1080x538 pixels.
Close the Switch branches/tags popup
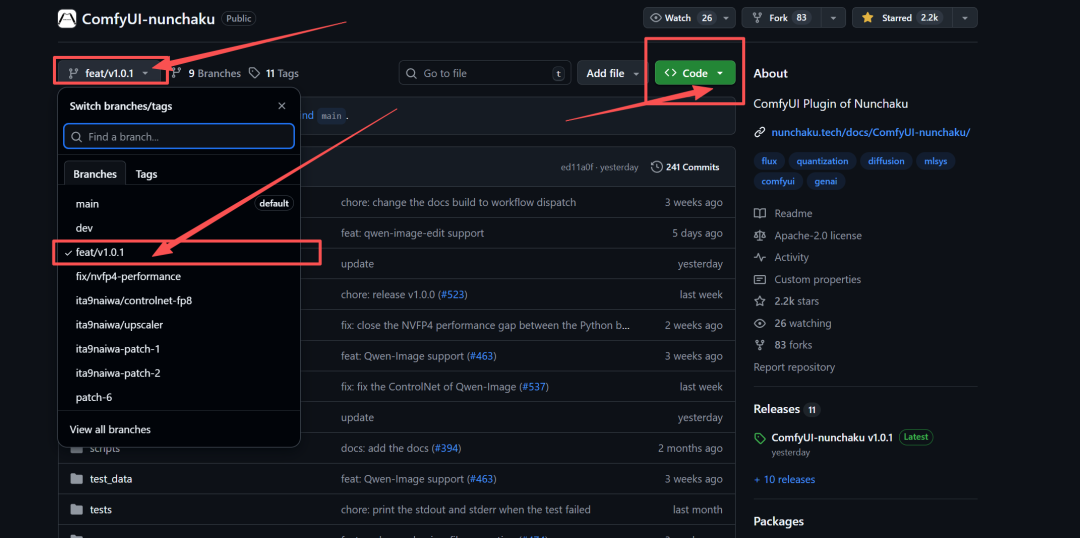point(281,106)
